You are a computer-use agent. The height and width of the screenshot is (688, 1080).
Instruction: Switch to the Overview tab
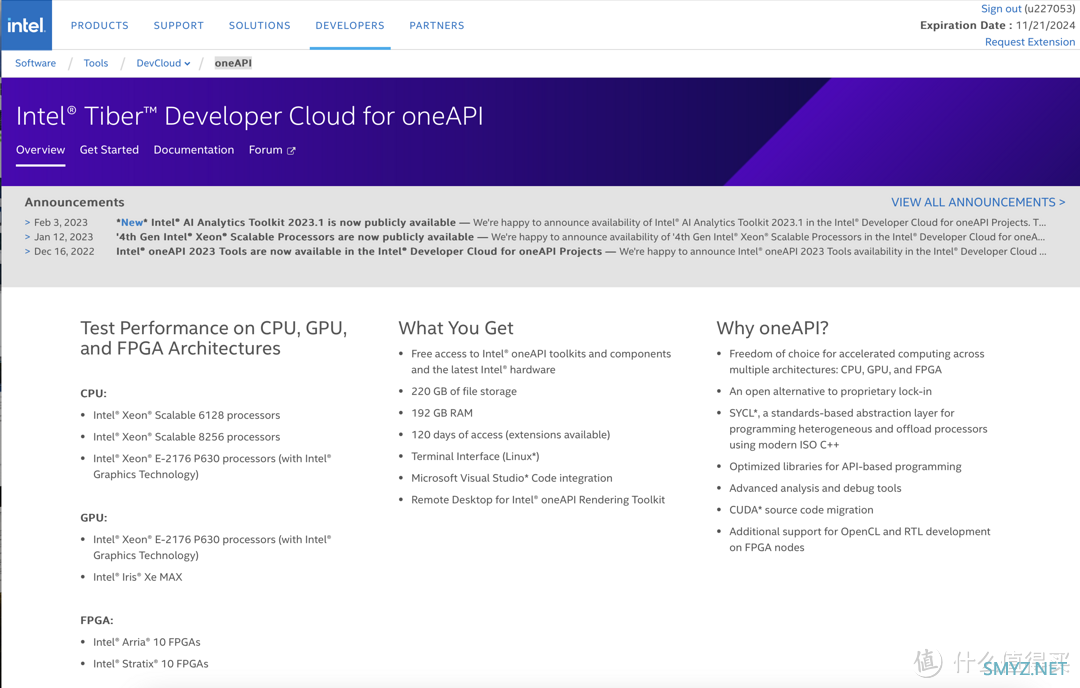tap(41, 149)
